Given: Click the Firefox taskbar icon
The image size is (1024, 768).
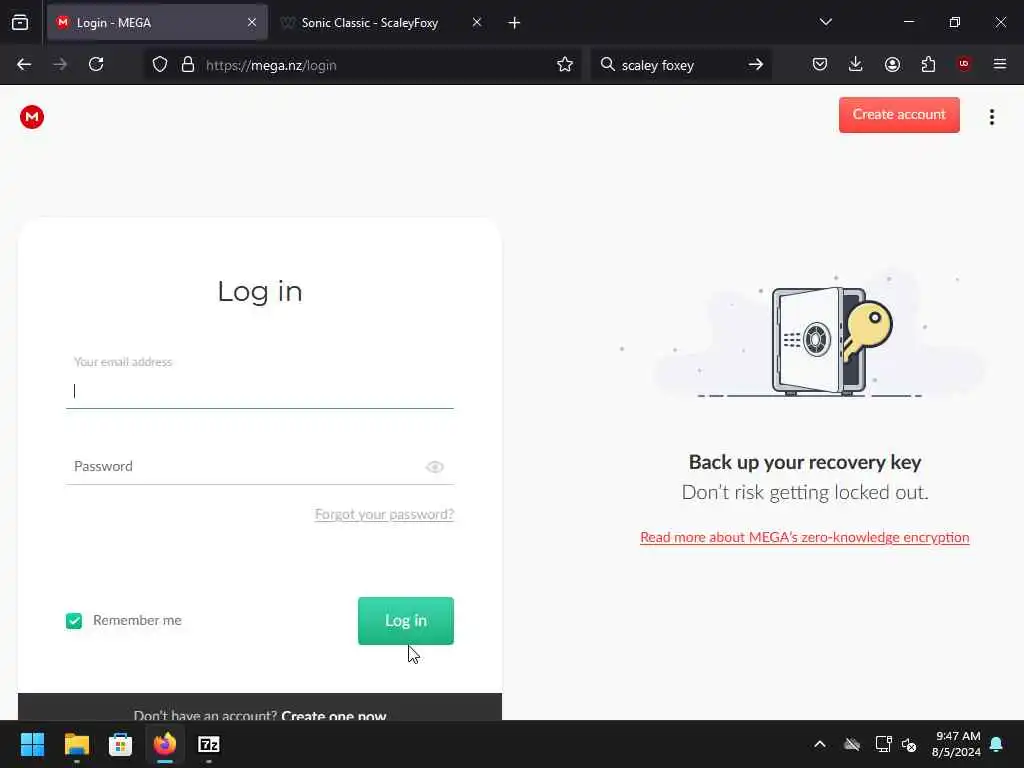Looking at the screenshot, I should [165, 744].
